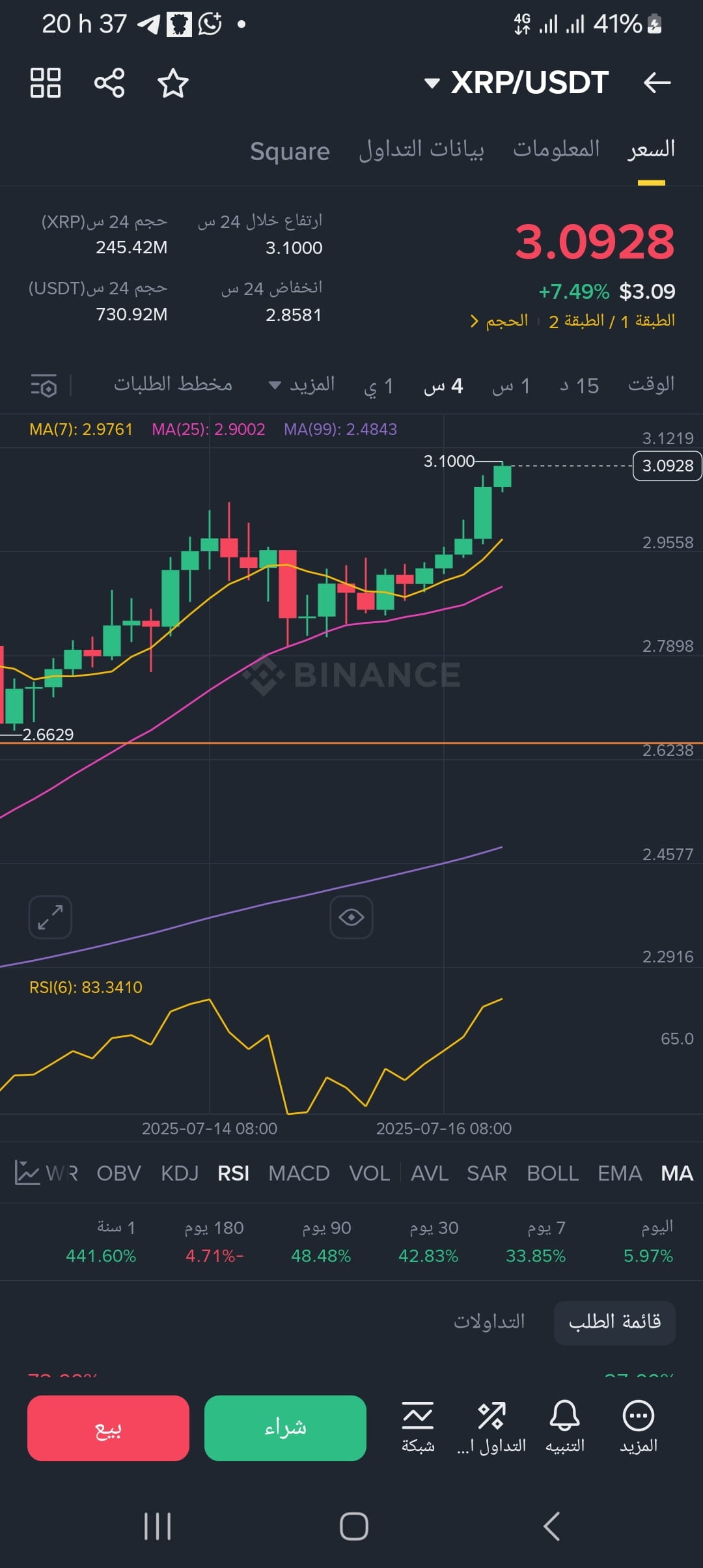Tap the MA(7): 2.9761 legend

tap(81, 430)
